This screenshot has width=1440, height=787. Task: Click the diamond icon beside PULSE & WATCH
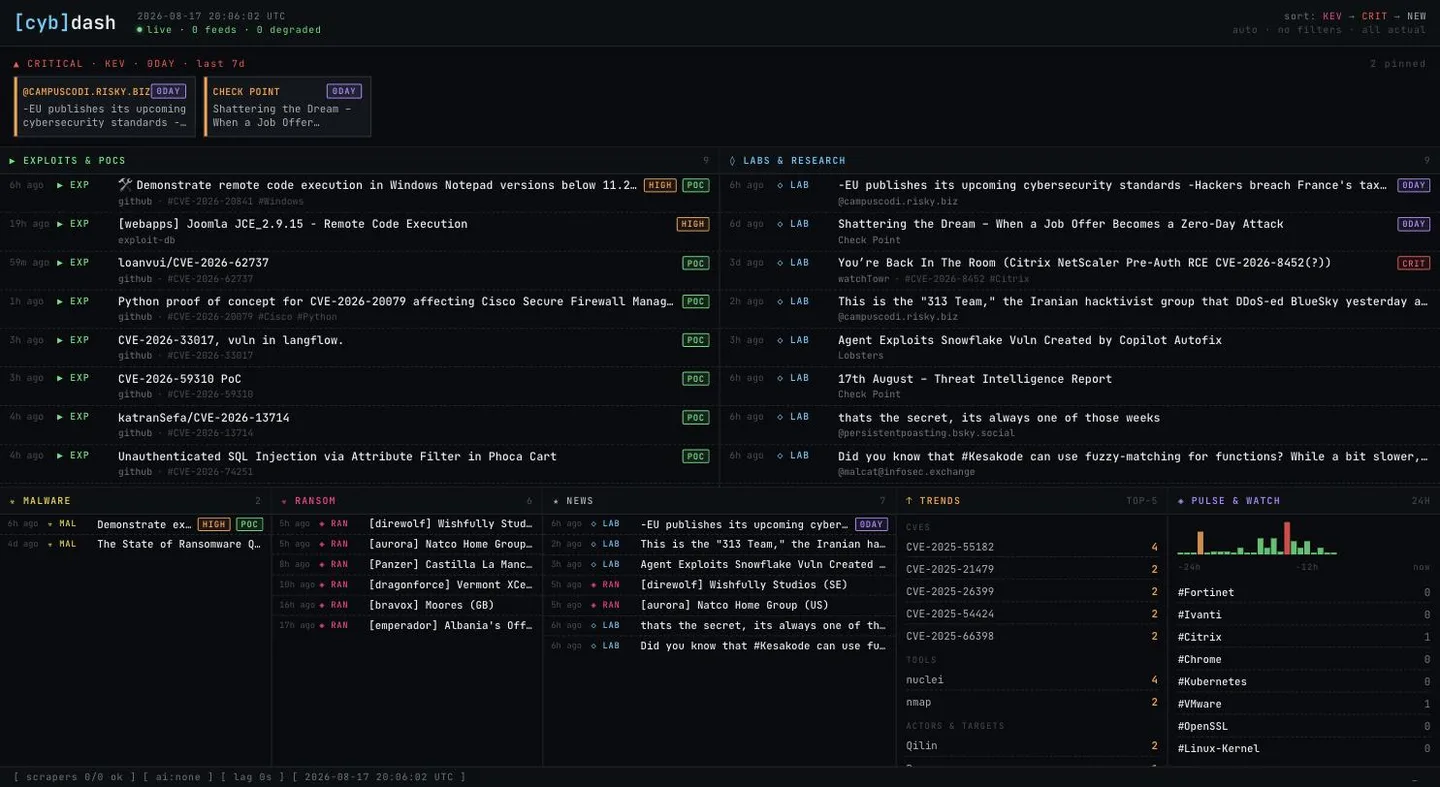point(1181,501)
